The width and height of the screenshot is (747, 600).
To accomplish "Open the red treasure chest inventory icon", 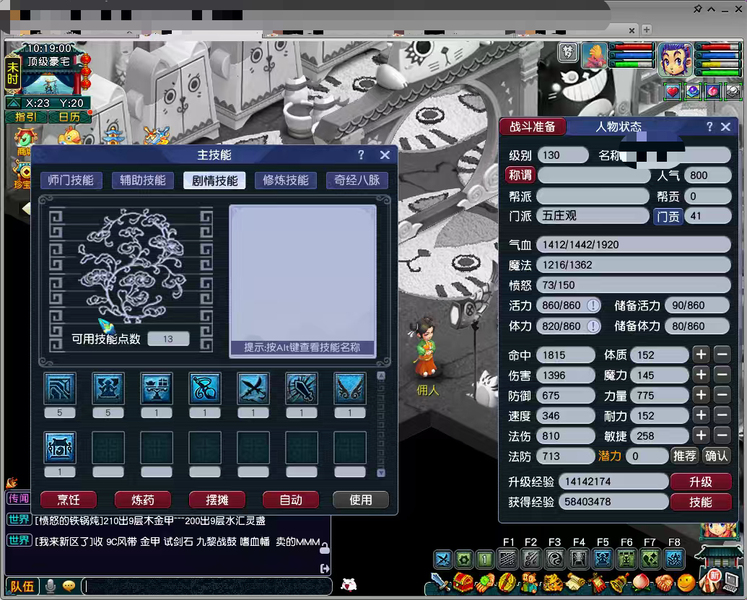I will (463, 582).
